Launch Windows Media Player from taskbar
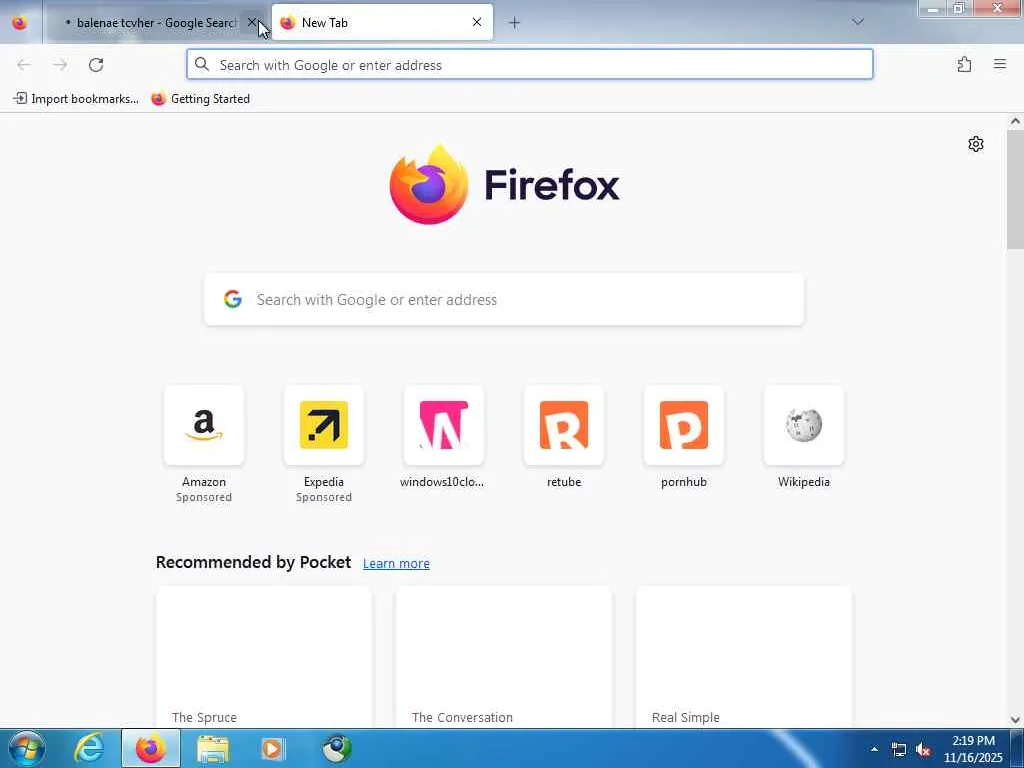Image resolution: width=1024 pixels, height=768 pixels. (273, 748)
